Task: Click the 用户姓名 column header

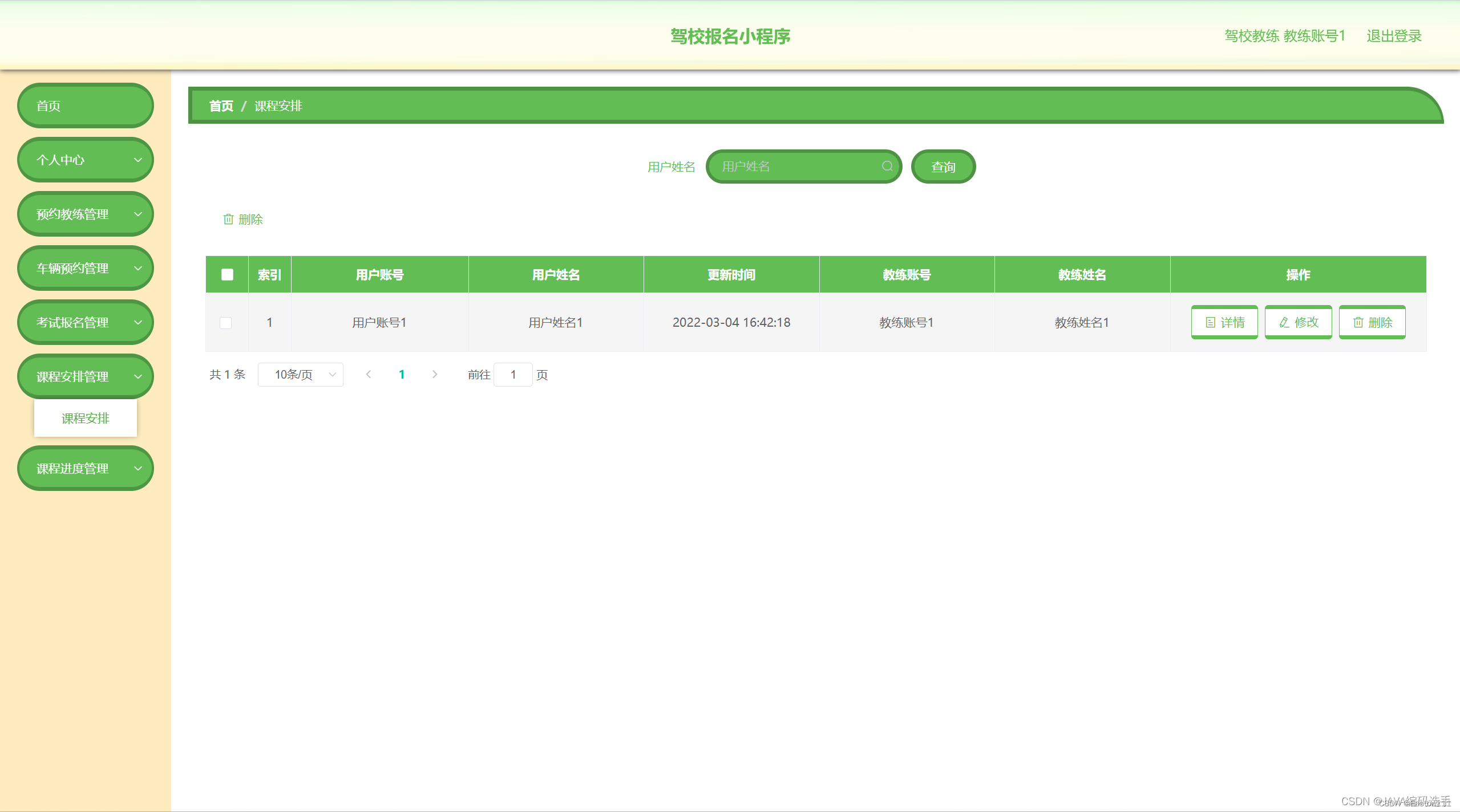Action: (556, 275)
